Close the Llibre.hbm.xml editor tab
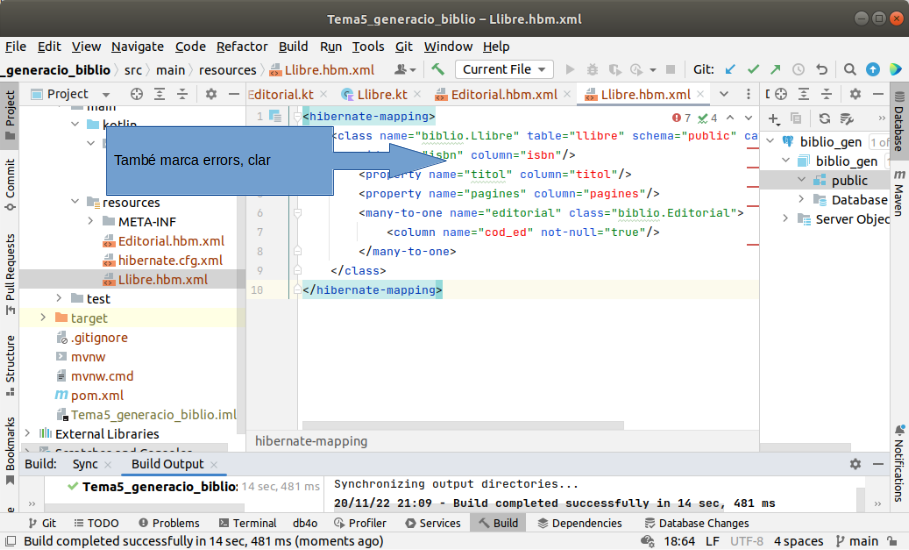 (x=701, y=94)
